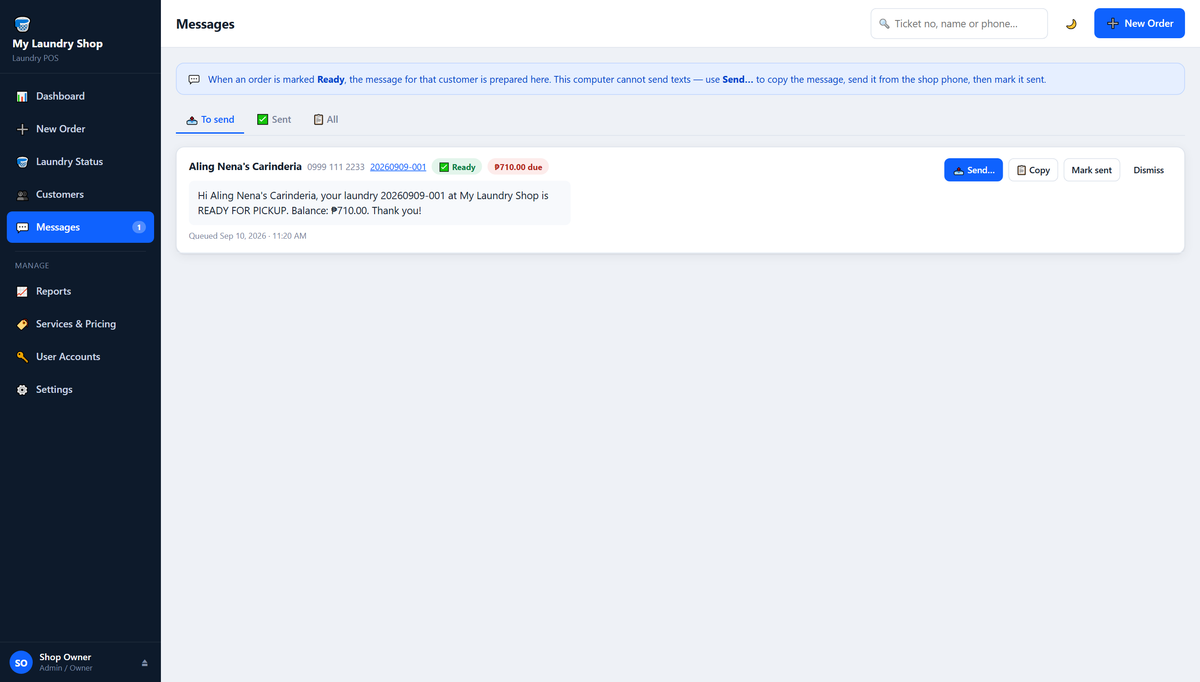Go to Customers using its people icon
The height and width of the screenshot is (682, 1200).
click(22, 195)
